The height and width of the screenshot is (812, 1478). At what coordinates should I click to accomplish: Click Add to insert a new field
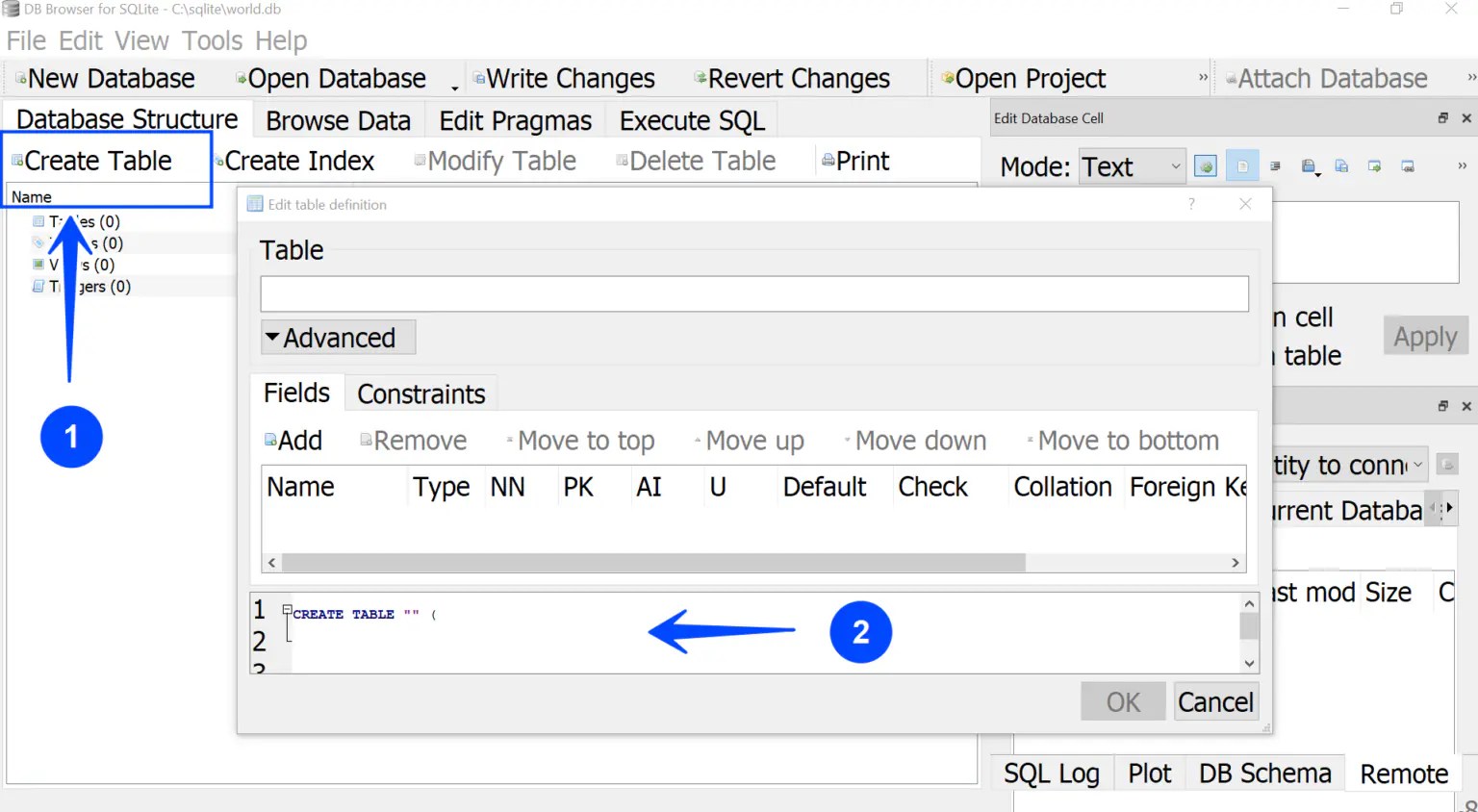click(x=292, y=440)
